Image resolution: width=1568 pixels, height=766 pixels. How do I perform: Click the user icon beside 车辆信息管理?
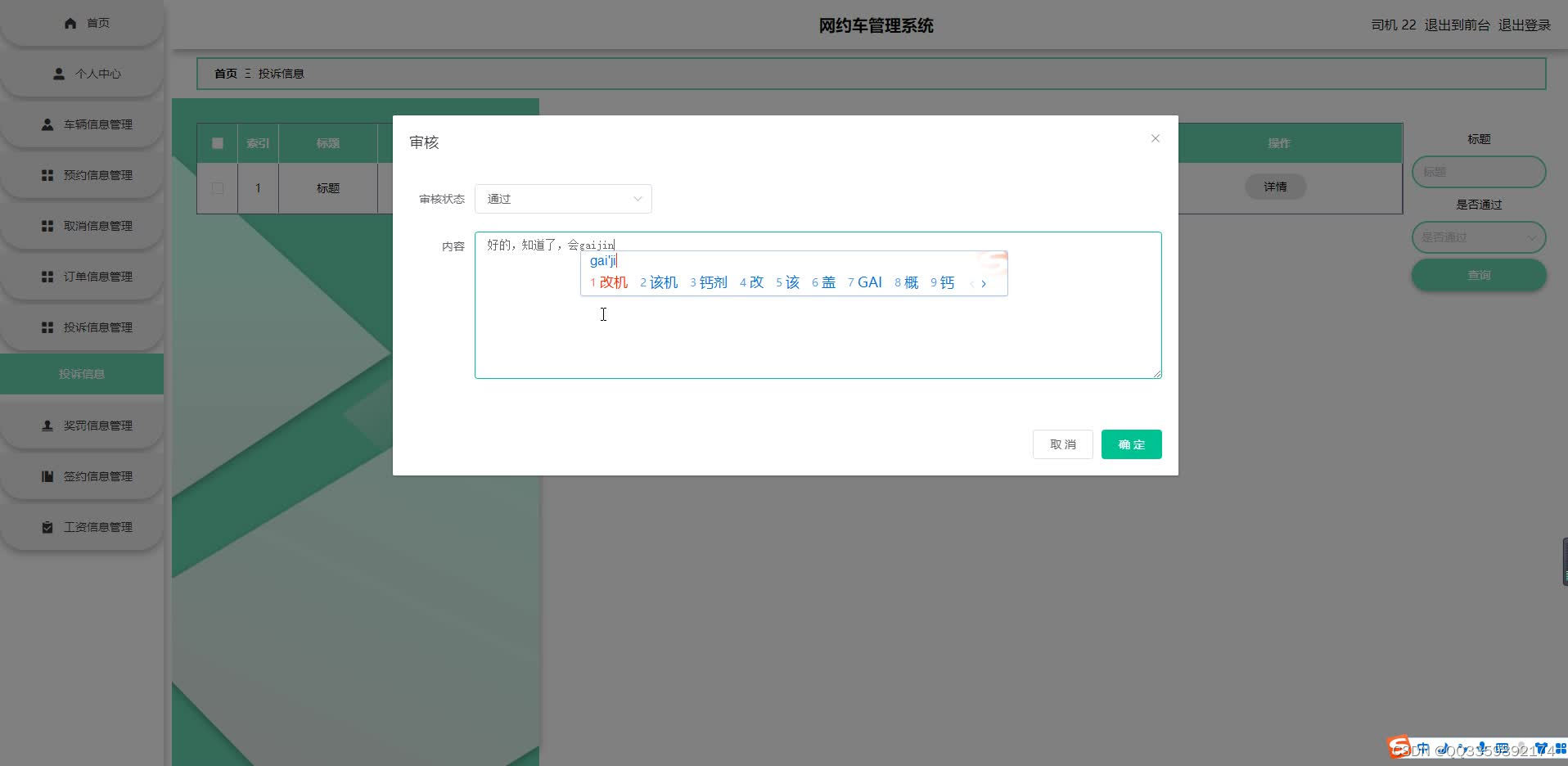click(47, 124)
